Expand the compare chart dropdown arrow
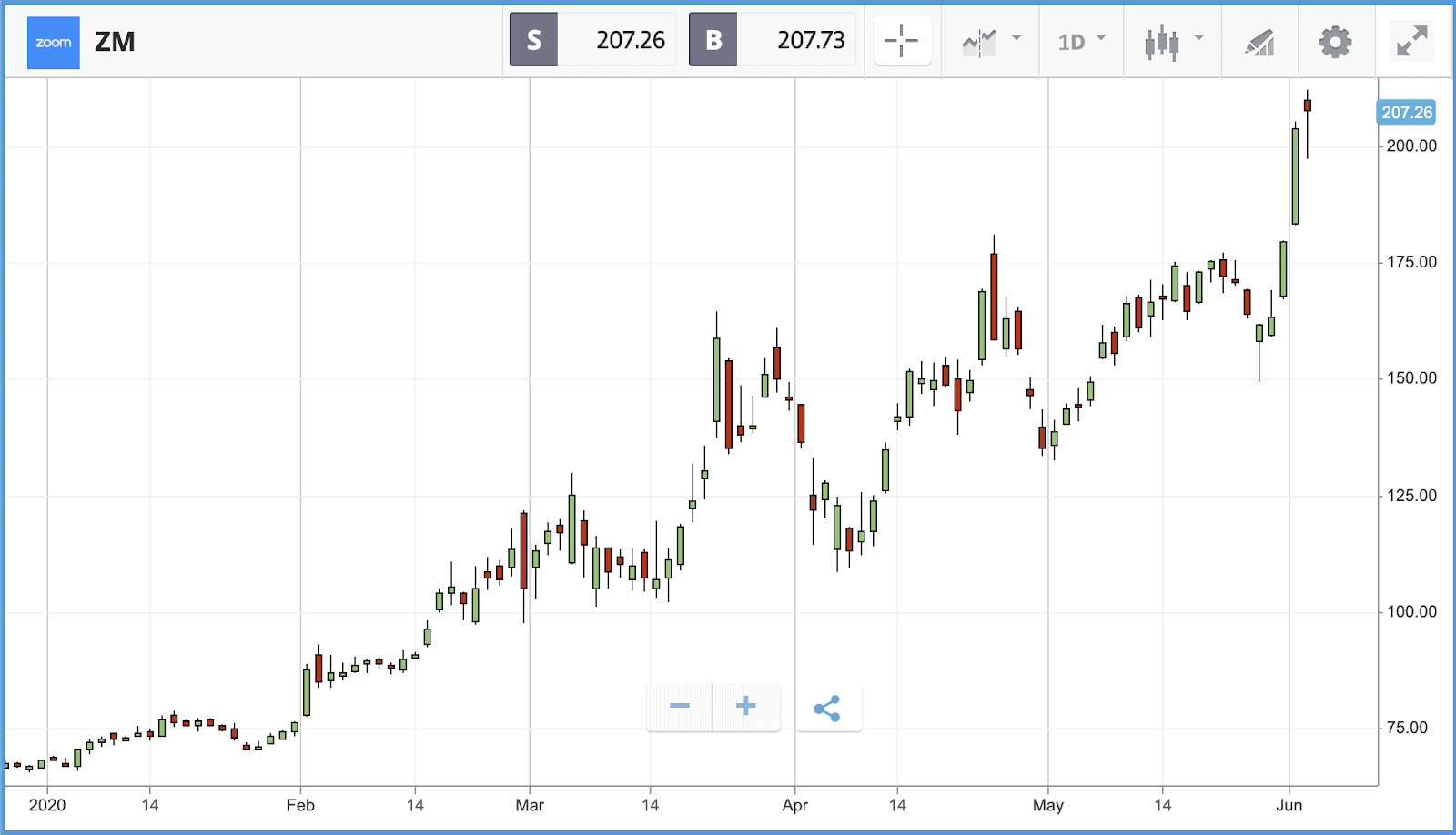Viewport: 1456px width, 835px height. pyautogui.click(x=1016, y=38)
